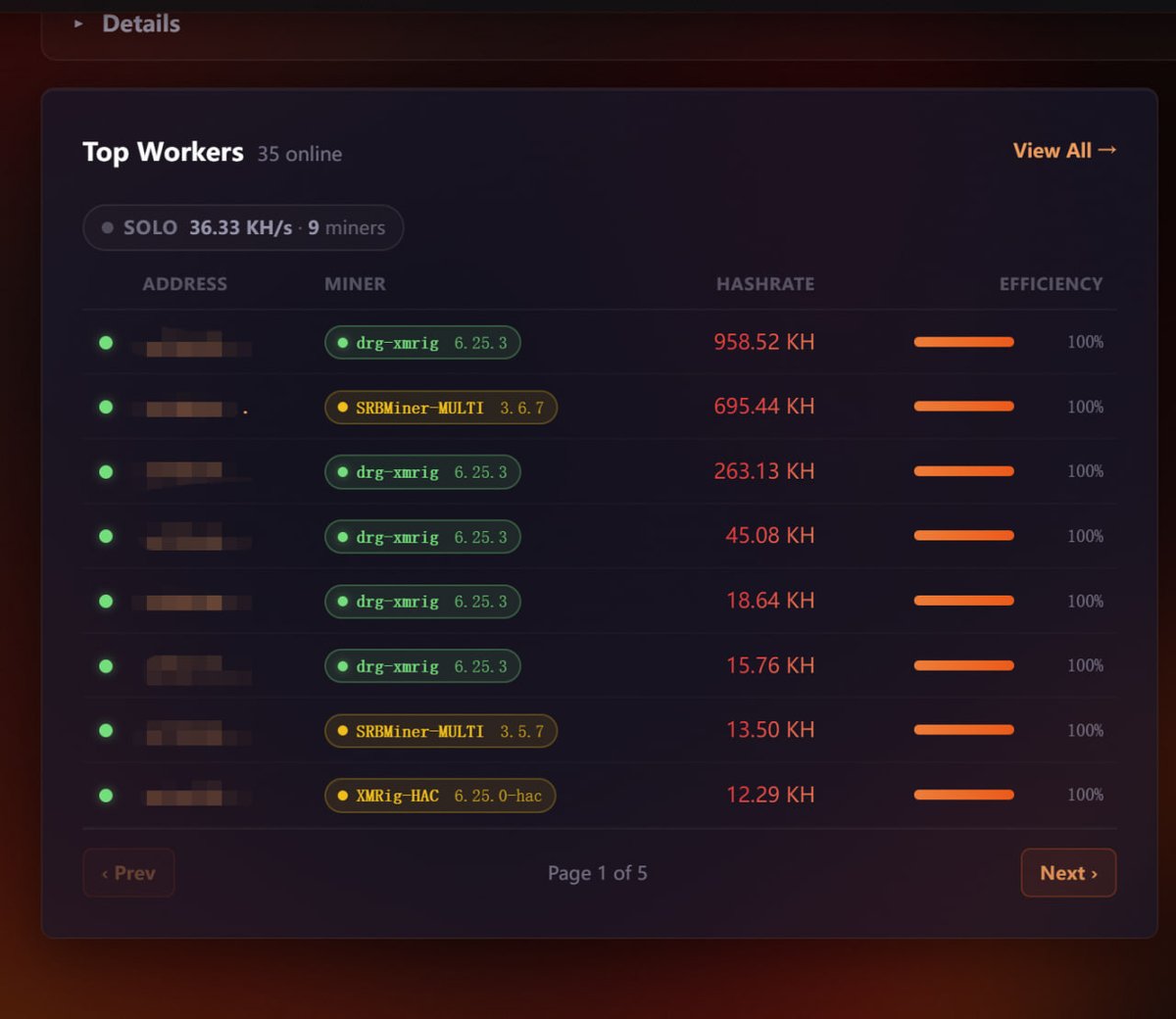This screenshot has width=1176, height=1019.
Task: Expand the Details disclosure triangle
Action: (x=78, y=24)
